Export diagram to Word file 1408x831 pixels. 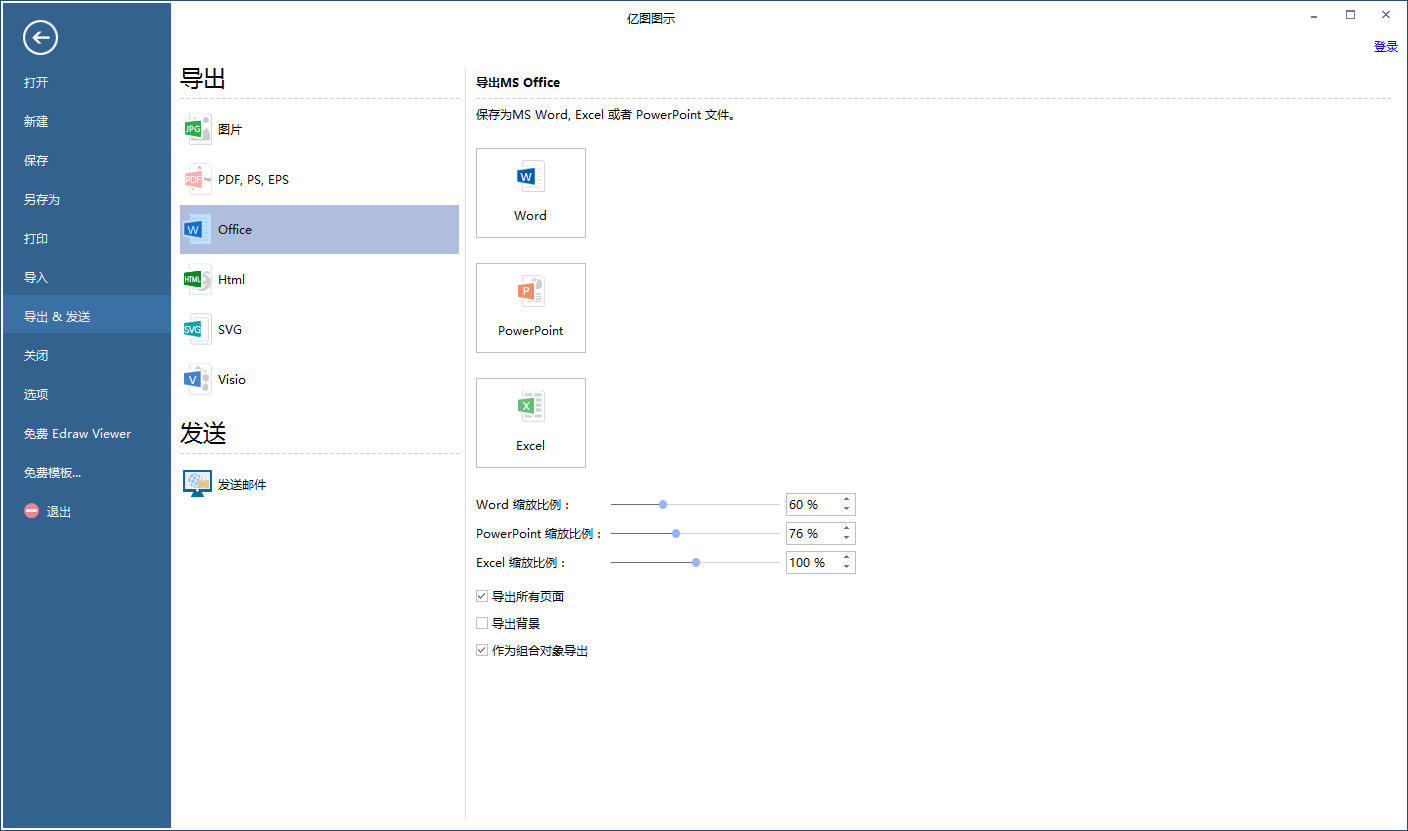click(x=531, y=193)
